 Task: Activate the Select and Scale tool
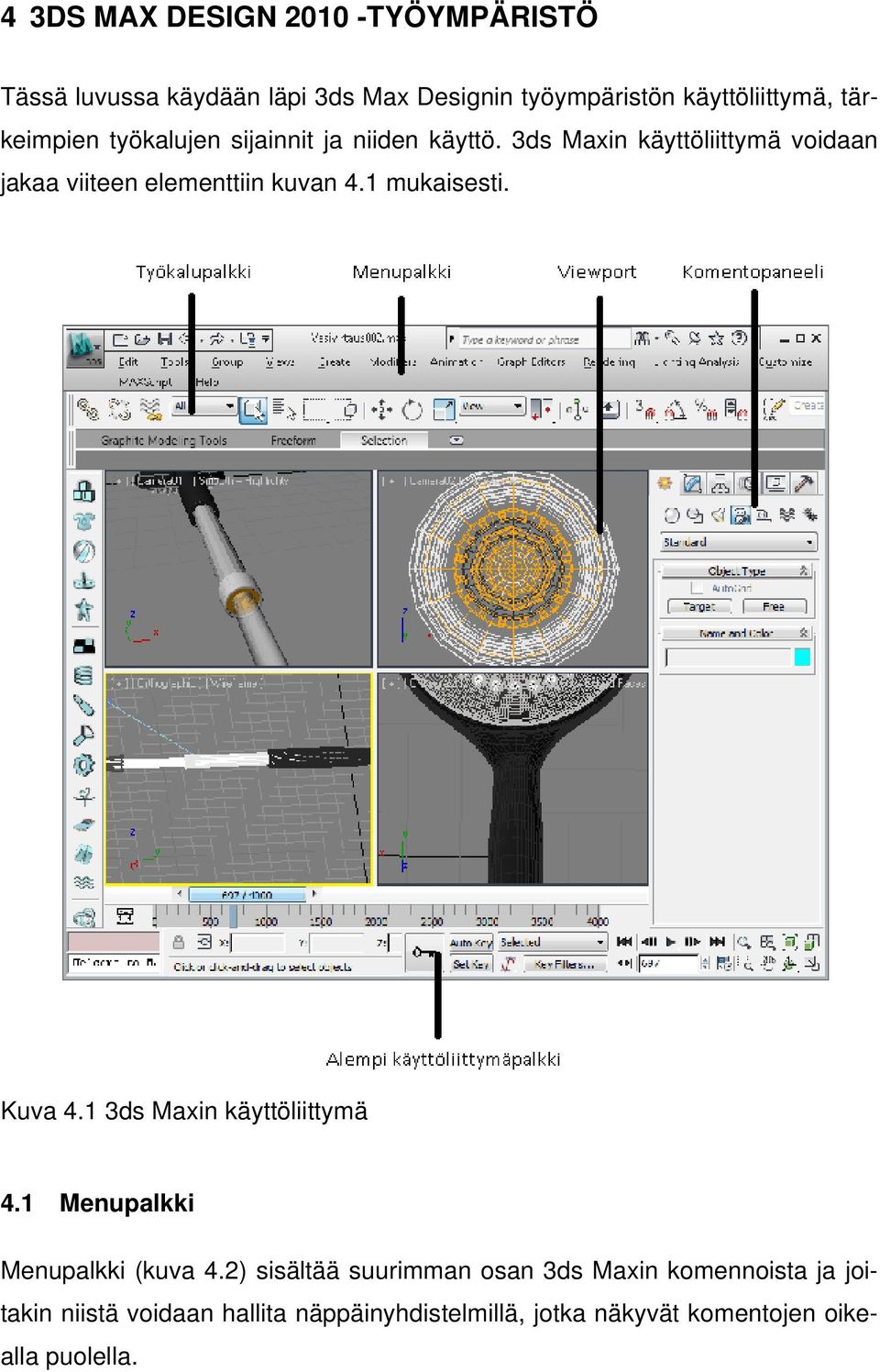point(444,409)
